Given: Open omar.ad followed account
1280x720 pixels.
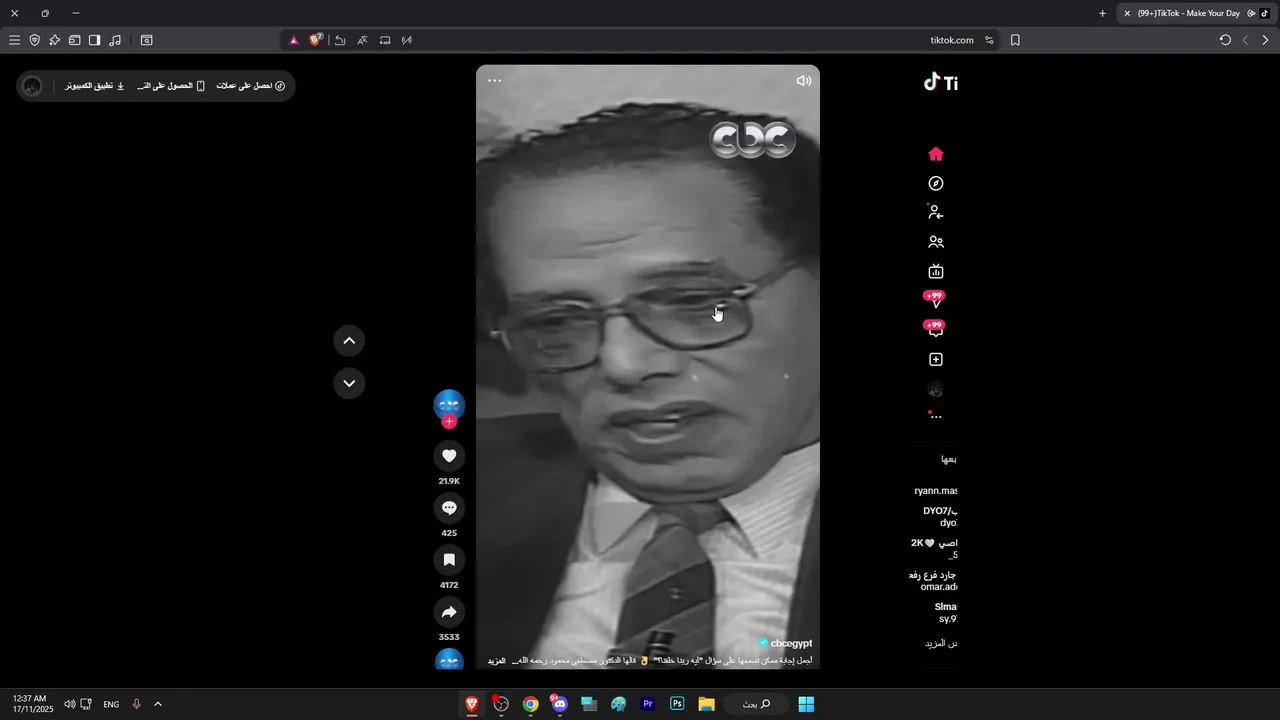Looking at the screenshot, I should pos(934,581).
